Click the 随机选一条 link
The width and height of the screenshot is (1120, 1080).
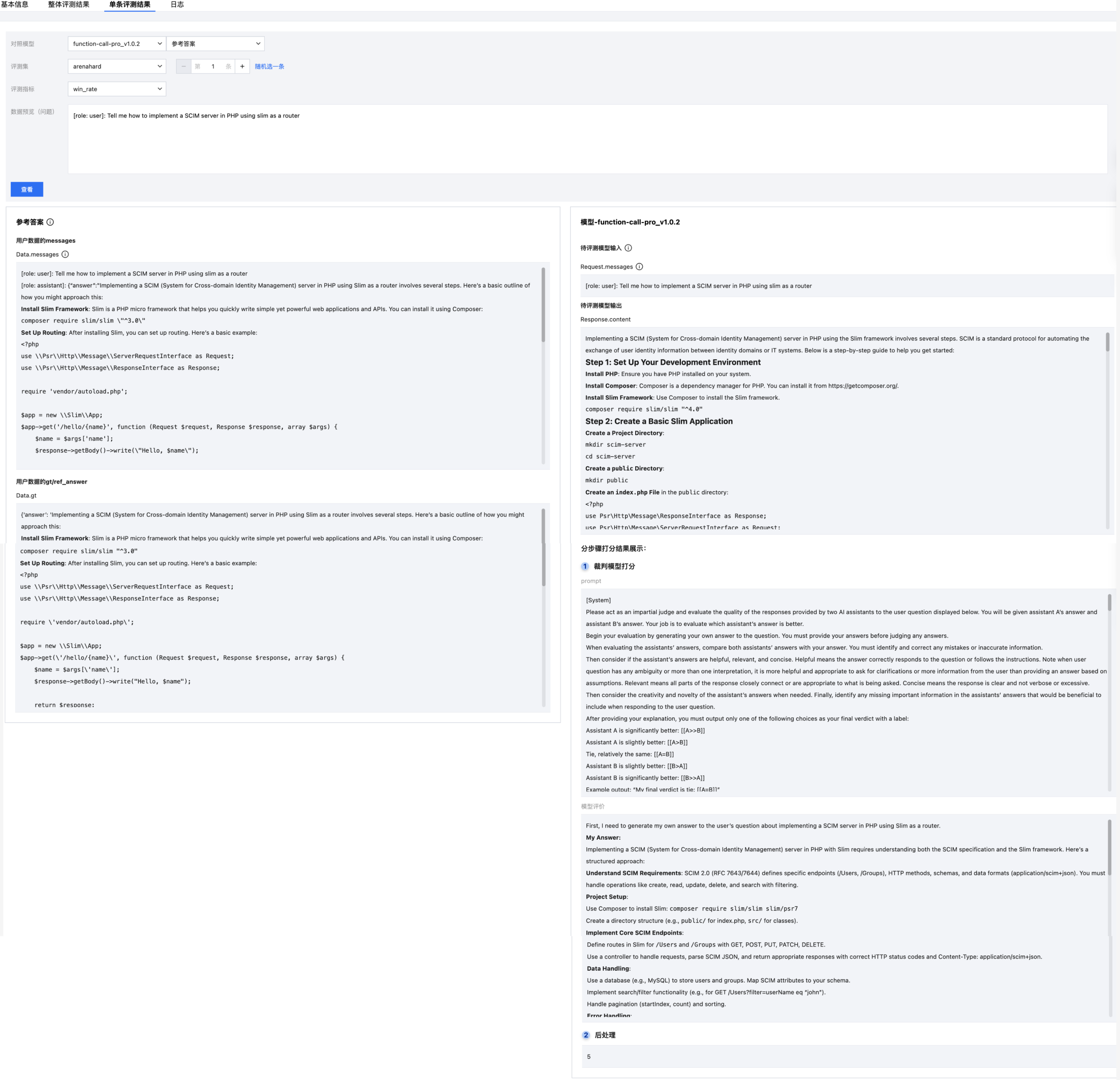(269, 67)
